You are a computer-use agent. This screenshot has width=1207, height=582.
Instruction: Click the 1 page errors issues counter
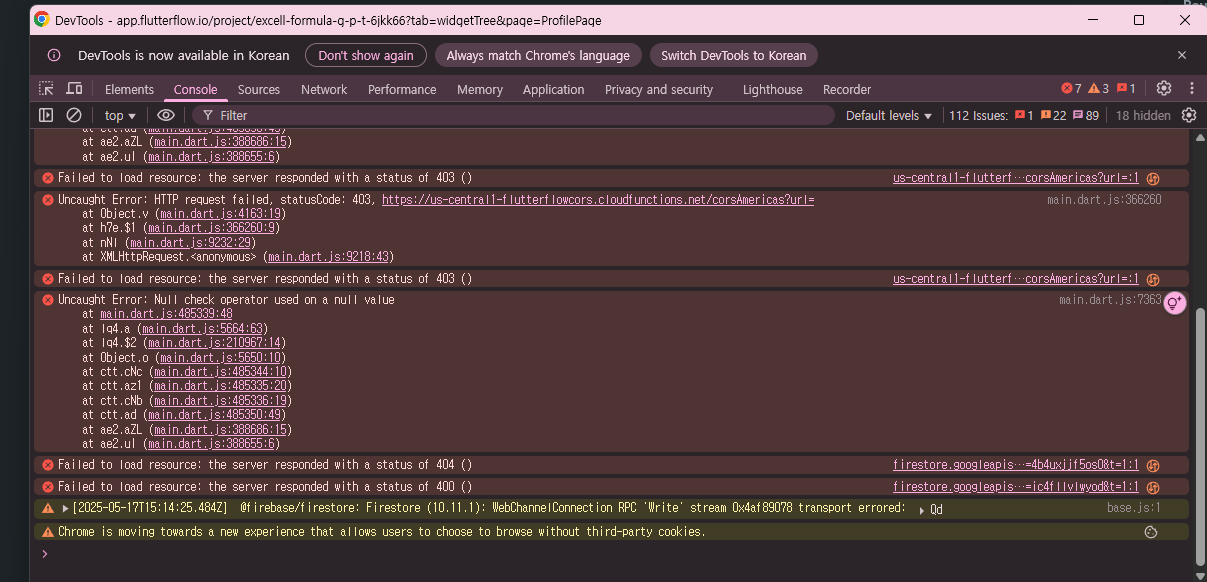pyautogui.click(x=1024, y=115)
